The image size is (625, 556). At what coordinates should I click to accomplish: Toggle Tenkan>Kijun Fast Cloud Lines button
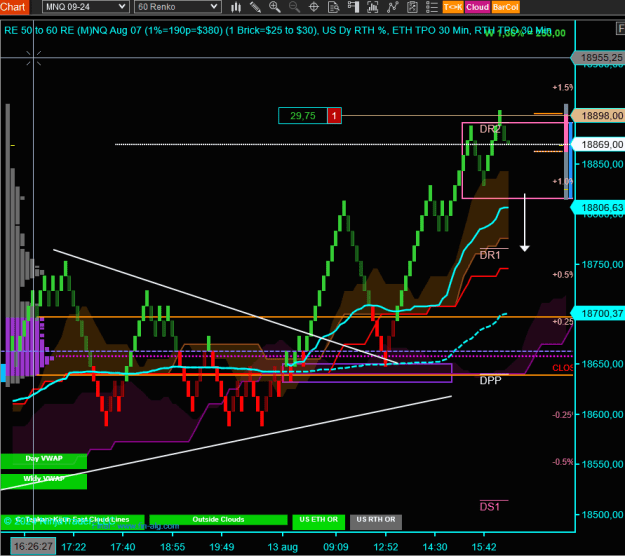pyautogui.click(x=72, y=521)
